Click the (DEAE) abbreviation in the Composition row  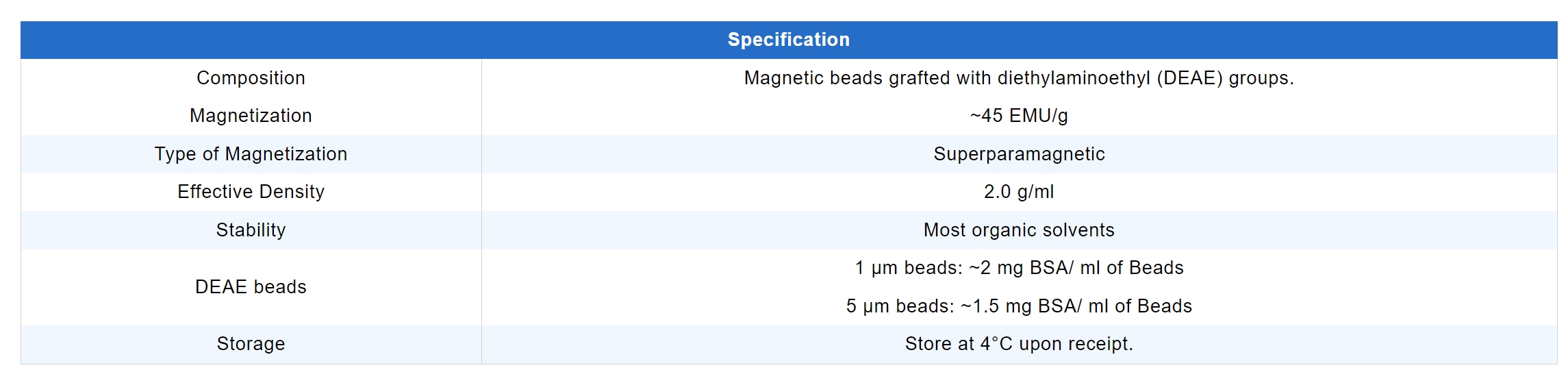[x=1189, y=78]
